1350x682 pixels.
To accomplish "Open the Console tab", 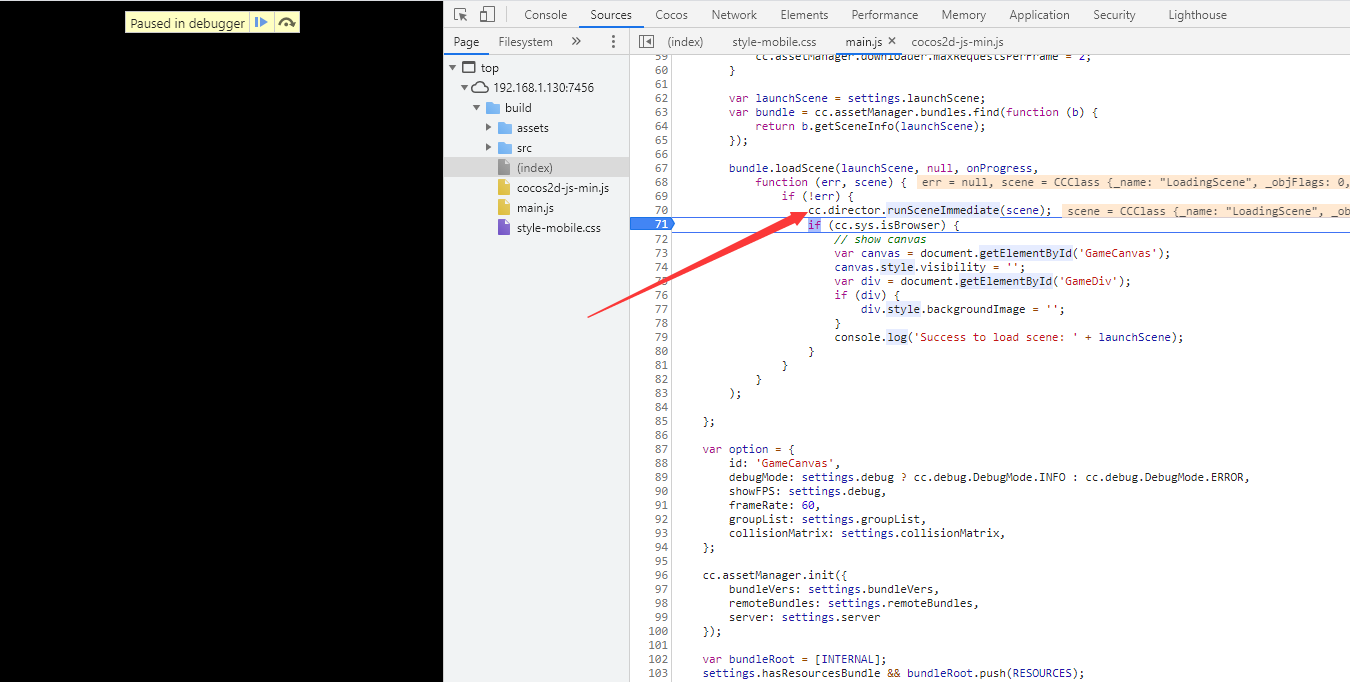I will 546,15.
